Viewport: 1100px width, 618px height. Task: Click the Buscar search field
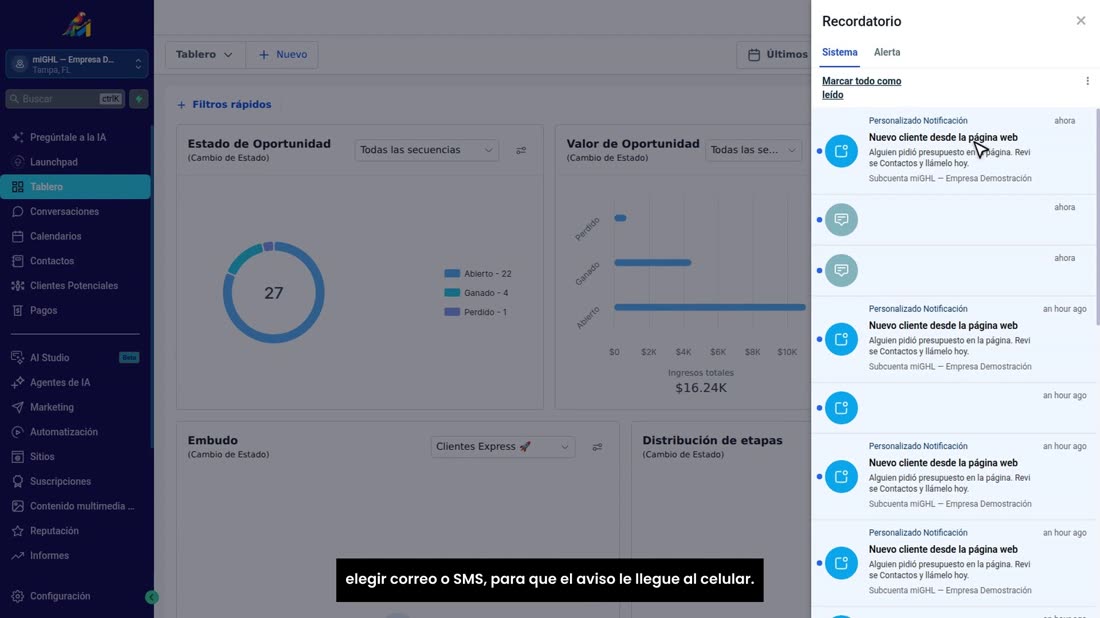pyautogui.click(x=65, y=99)
